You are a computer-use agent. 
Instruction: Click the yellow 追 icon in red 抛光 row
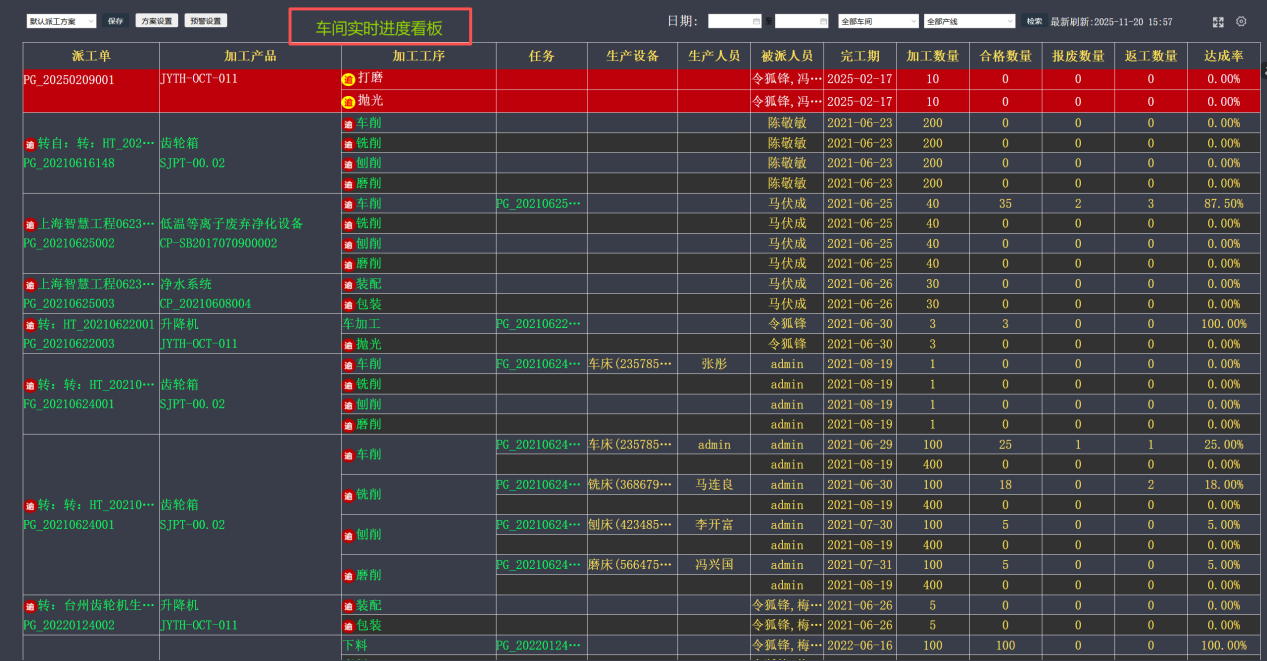click(x=348, y=101)
